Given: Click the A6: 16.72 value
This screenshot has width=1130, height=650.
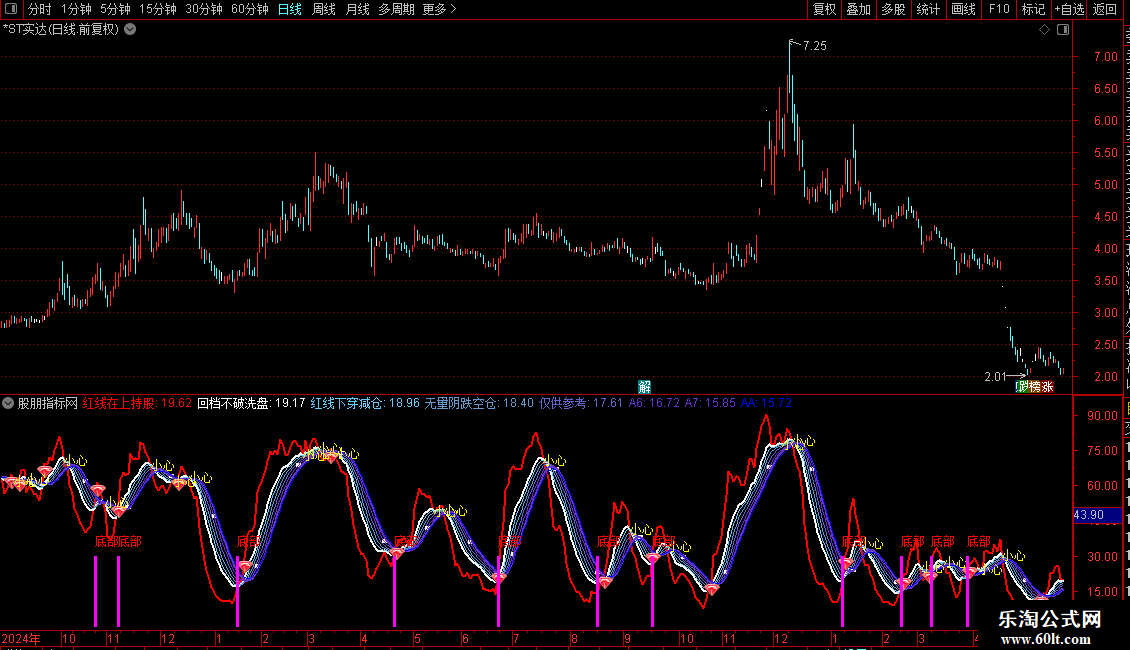Looking at the screenshot, I should pyautogui.click(x=654, y=404).
